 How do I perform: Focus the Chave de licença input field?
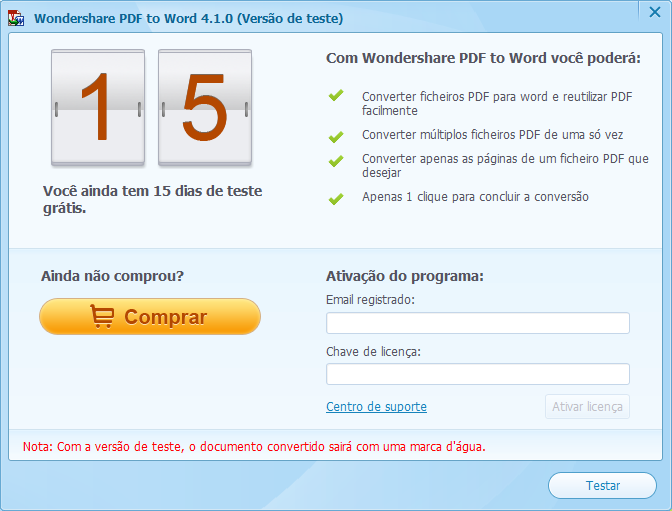click(477, 374)
